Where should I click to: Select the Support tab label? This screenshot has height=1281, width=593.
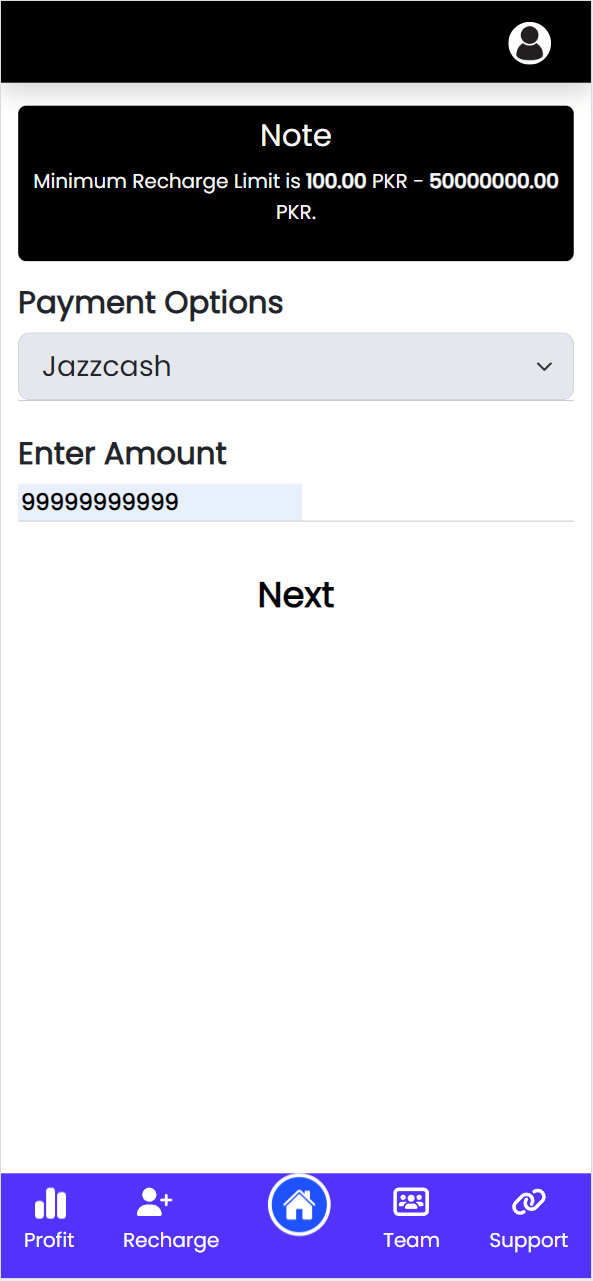[x=528, y=1241]
